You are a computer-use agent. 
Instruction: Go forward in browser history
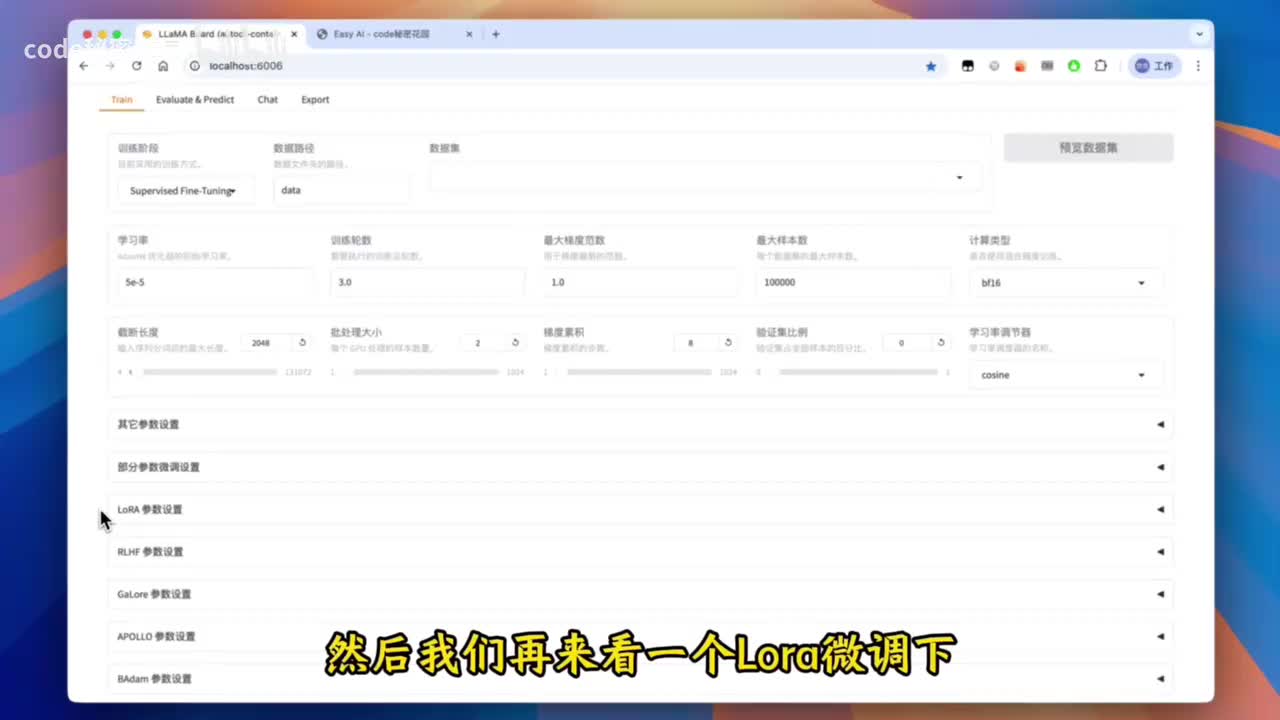(110, 66)
